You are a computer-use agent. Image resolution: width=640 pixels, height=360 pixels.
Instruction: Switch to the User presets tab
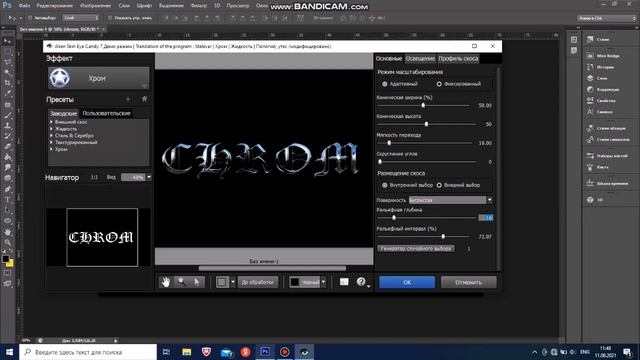(107, 113)
